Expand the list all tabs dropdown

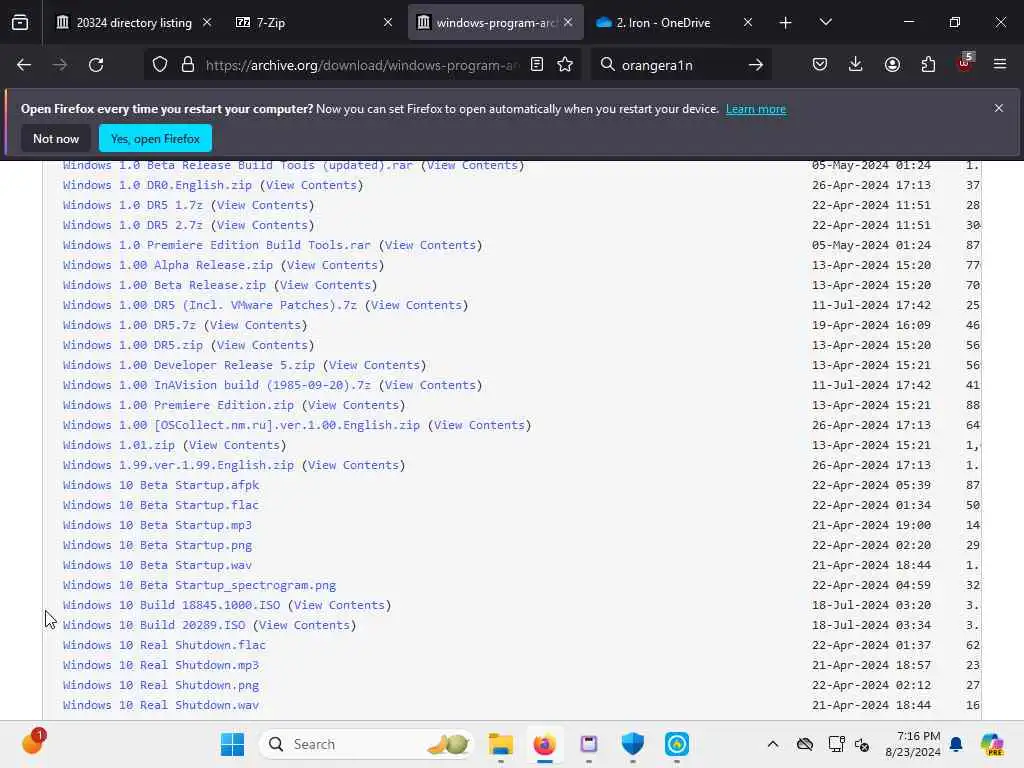(x=825, y=23)
